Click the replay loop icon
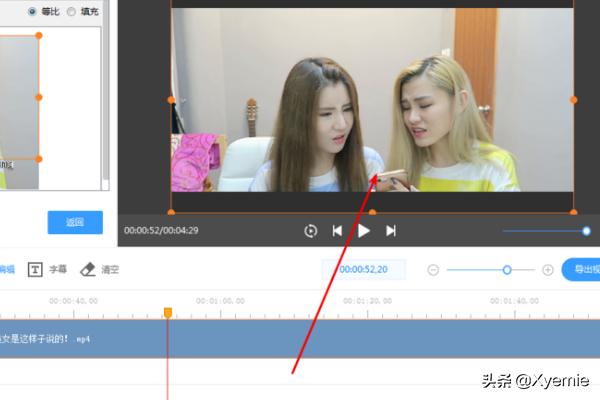 click(x=311, y=231)
